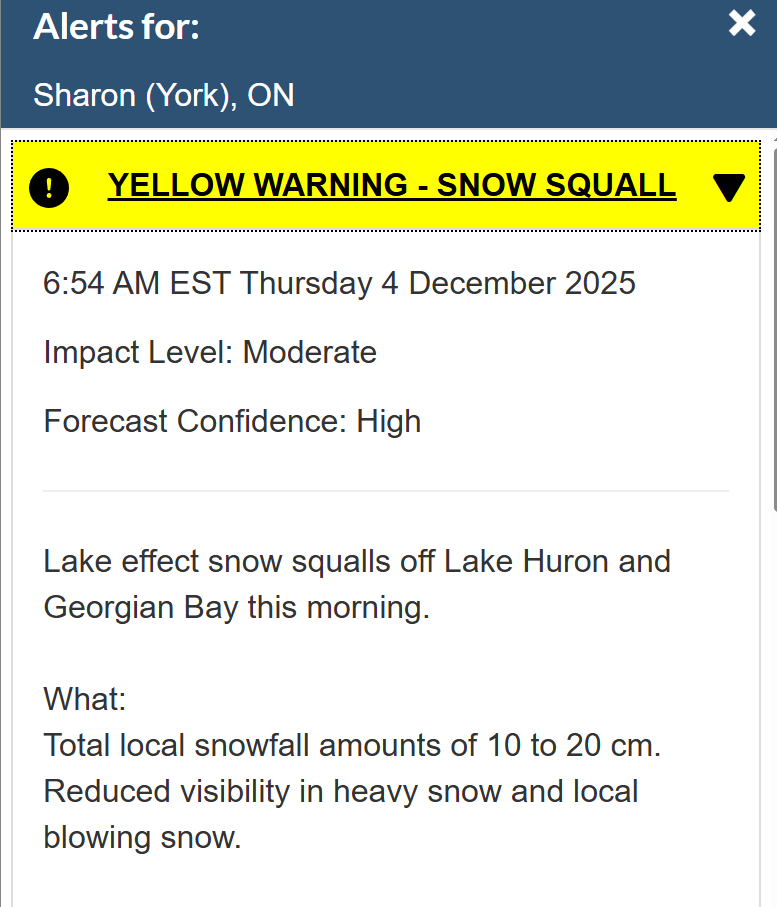Click the "What:" section label

(85, 699)
